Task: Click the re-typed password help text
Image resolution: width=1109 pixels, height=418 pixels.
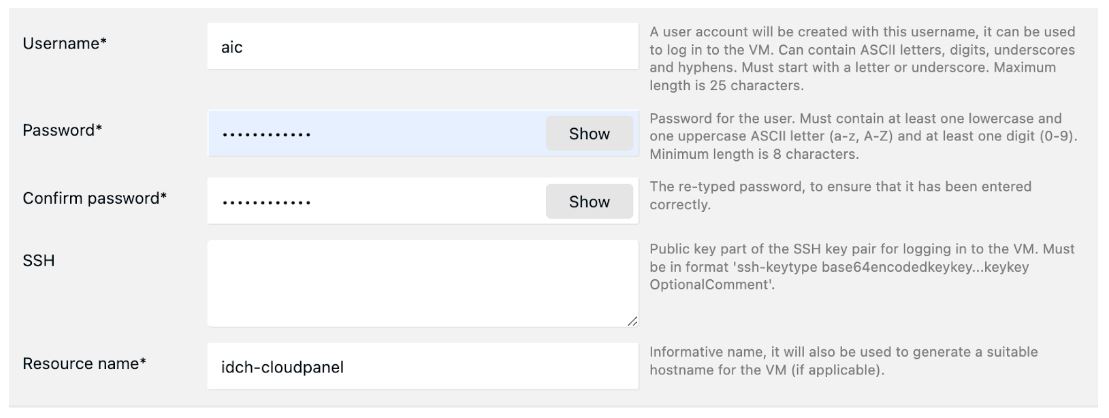Action: (840, 196)
